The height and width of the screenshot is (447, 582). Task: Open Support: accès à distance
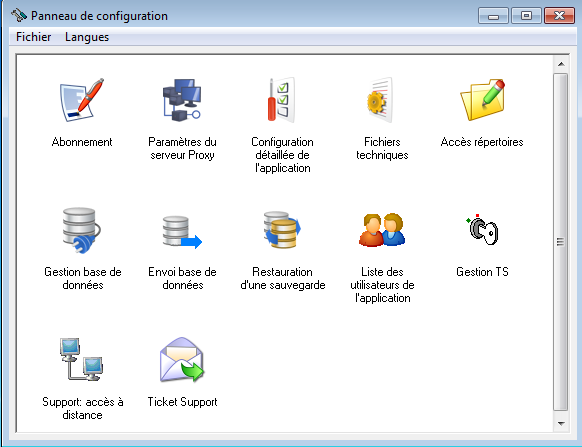coord(82,359)
